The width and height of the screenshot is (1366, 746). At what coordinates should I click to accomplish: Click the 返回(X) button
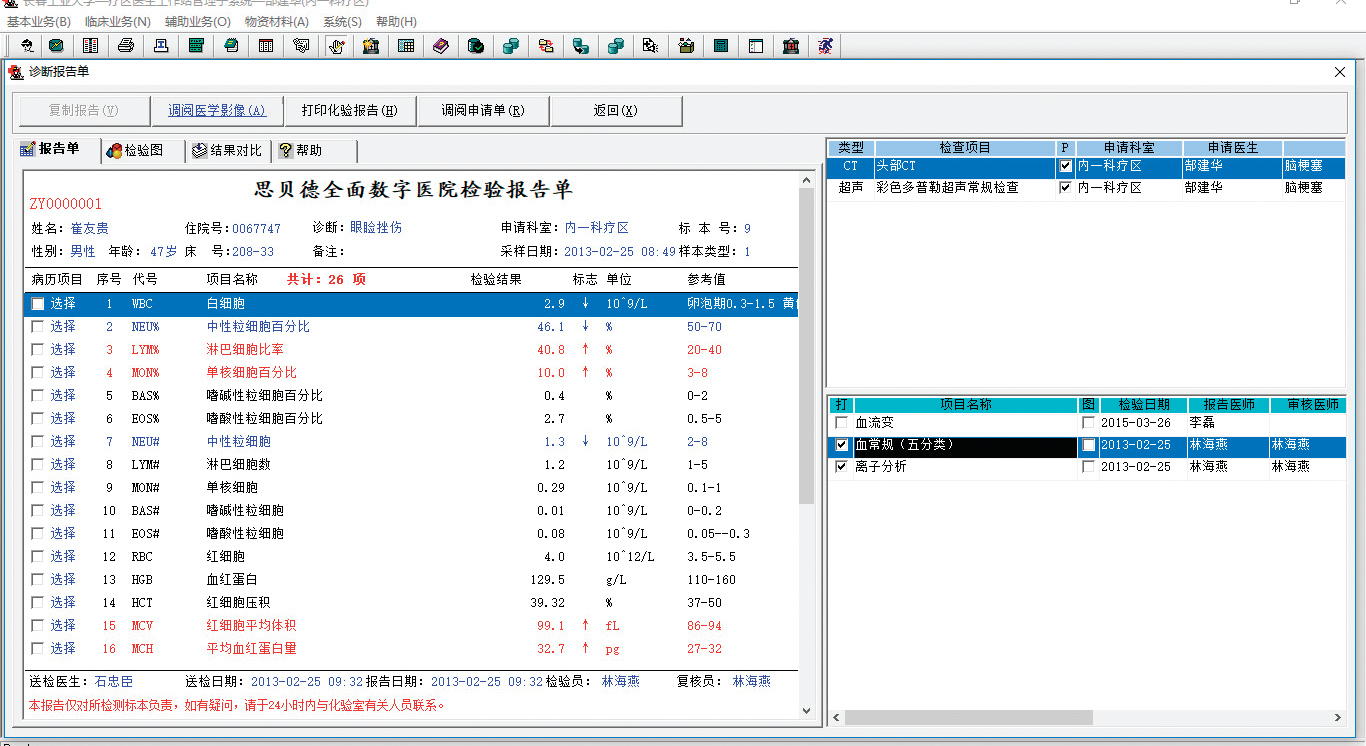click(x=615, y=111)
